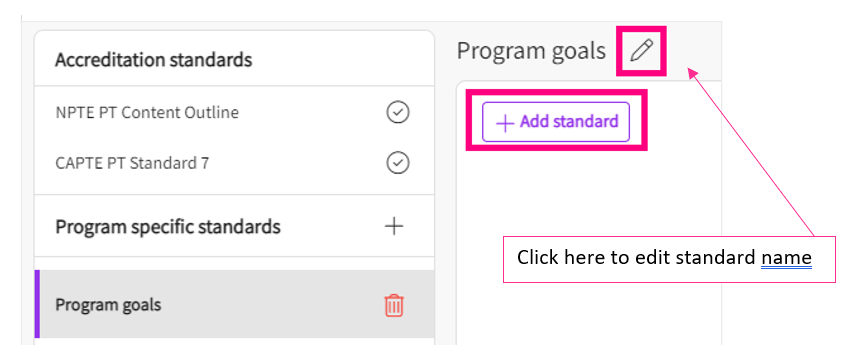Screen dimensions: 862x360
Task: Click the Program goals heading above the panel
Action: coord(531,51)
